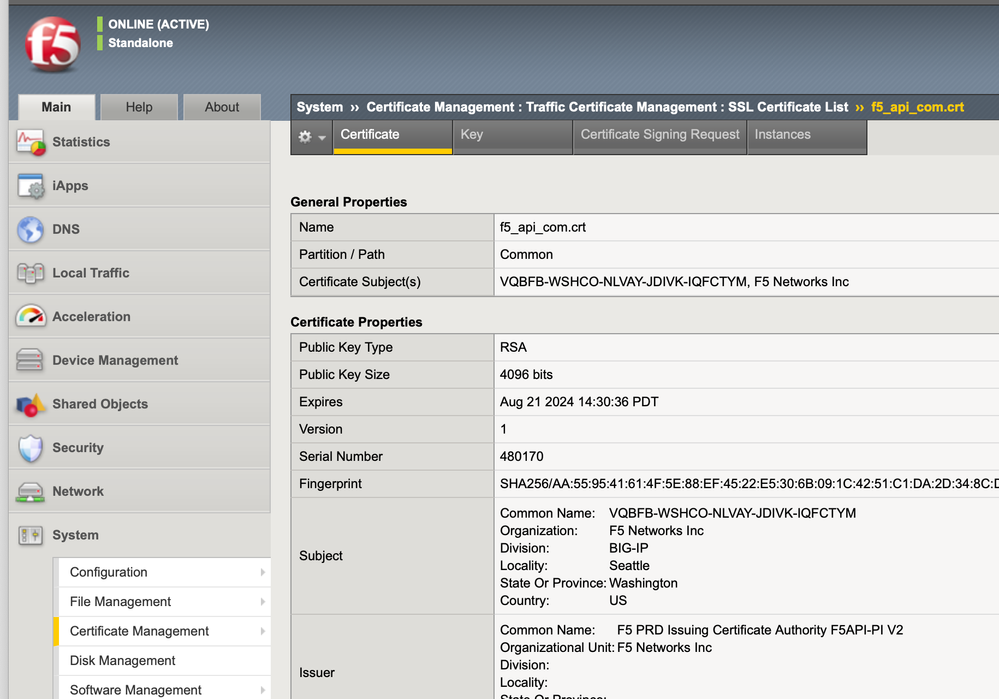Screen dimensions: 999x699
Task: Select the DNS globe icon
Action: click(x=31, y=230)
